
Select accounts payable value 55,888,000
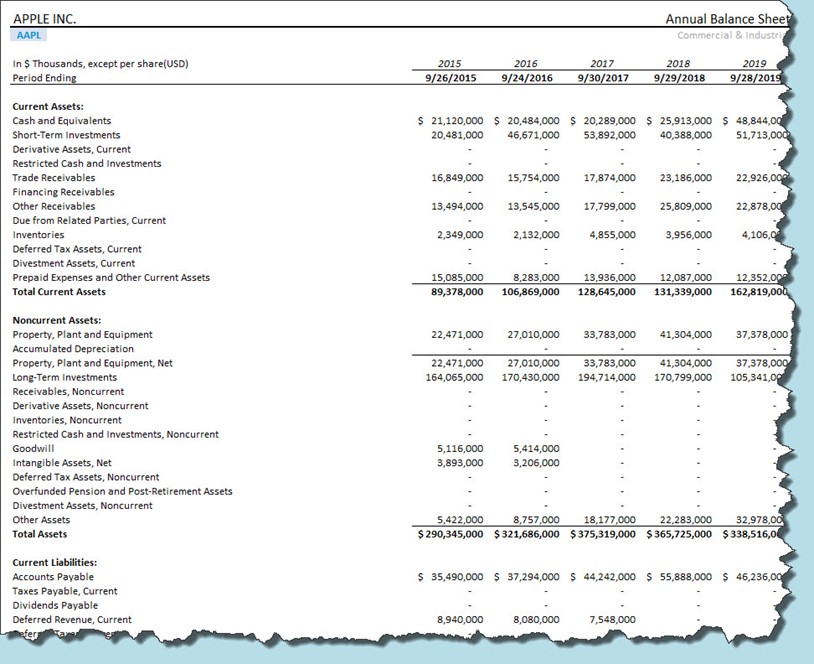[686, 577]
